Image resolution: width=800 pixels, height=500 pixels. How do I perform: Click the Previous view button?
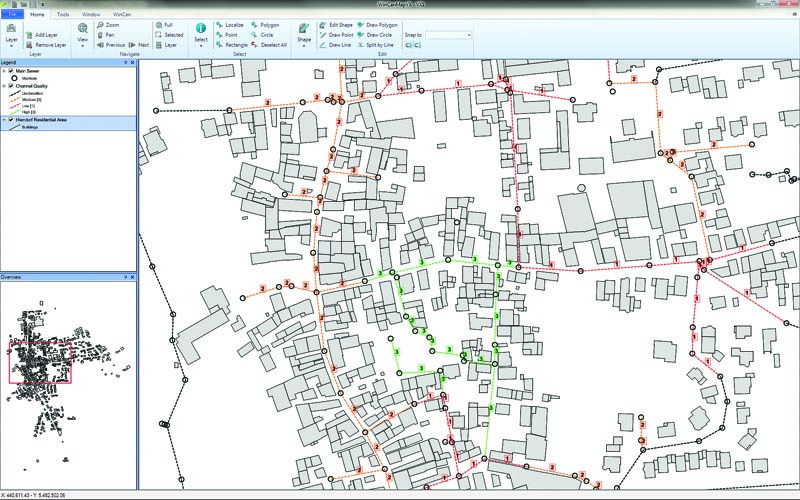(x=112, y=45)
